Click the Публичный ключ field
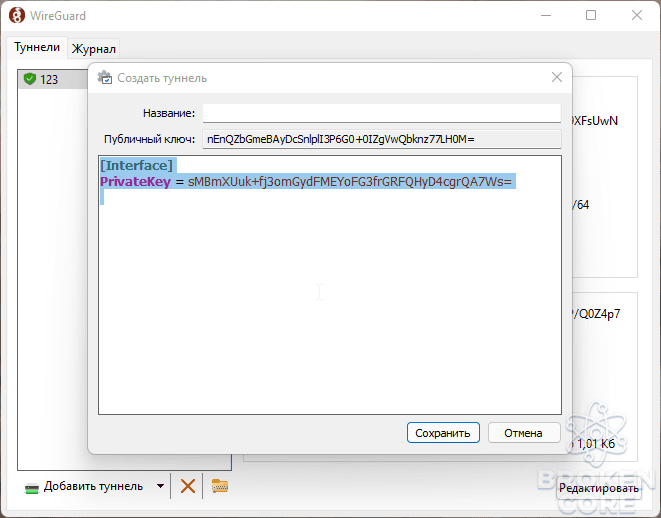The image size is (661, 518). pyautogui.click(x=382, y=139)
